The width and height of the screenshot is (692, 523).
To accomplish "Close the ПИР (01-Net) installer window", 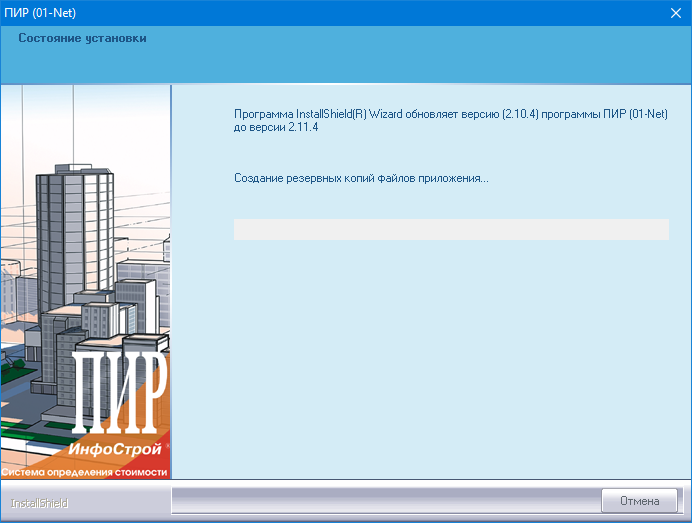I will [x=676, y=13].
